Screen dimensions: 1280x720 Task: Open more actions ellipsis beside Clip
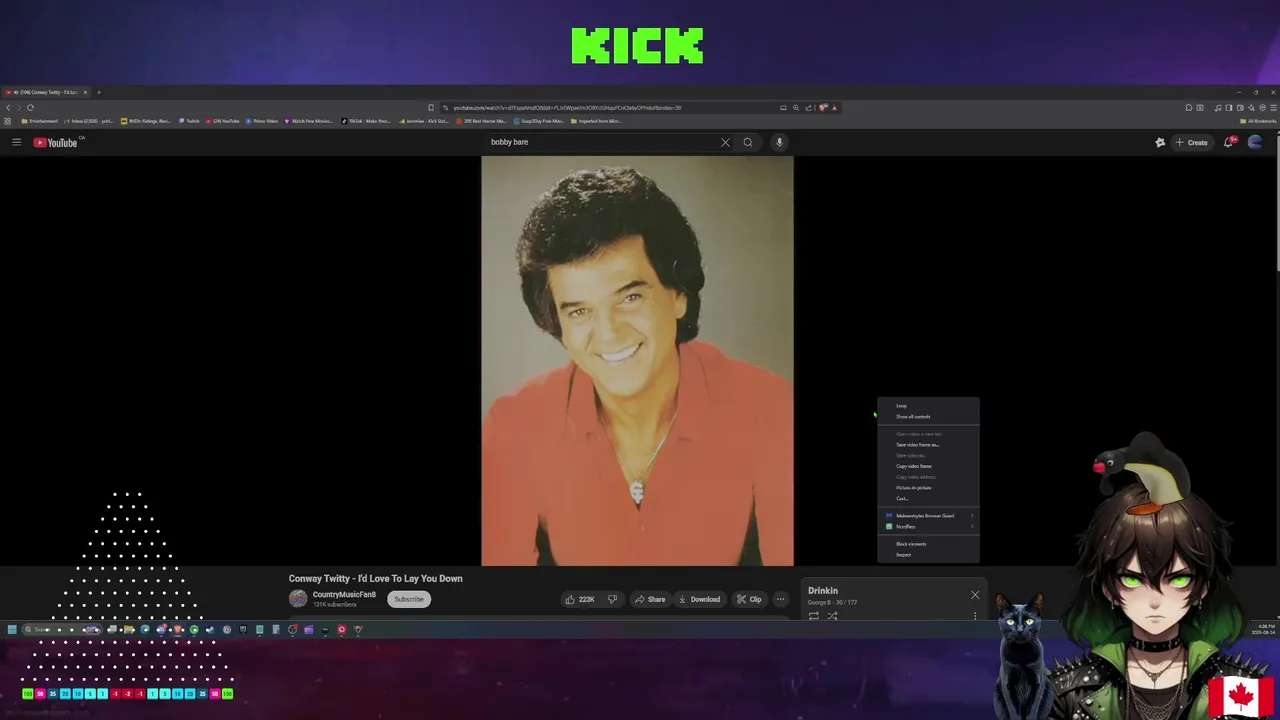[780, 599]
